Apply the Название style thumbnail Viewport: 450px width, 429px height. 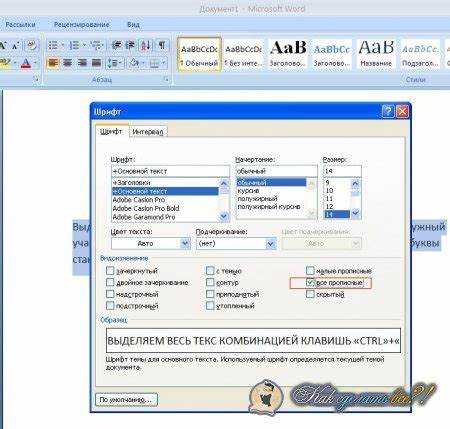coord(376,53)
